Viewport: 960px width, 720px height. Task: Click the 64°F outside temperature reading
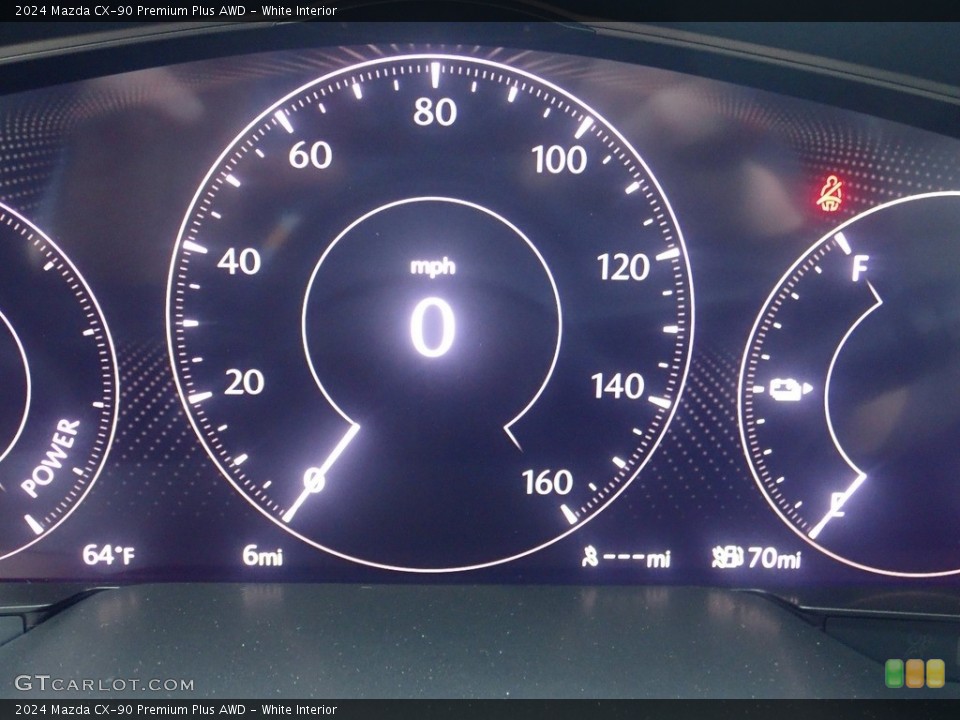pyautogui.click(x=108, y=555)
